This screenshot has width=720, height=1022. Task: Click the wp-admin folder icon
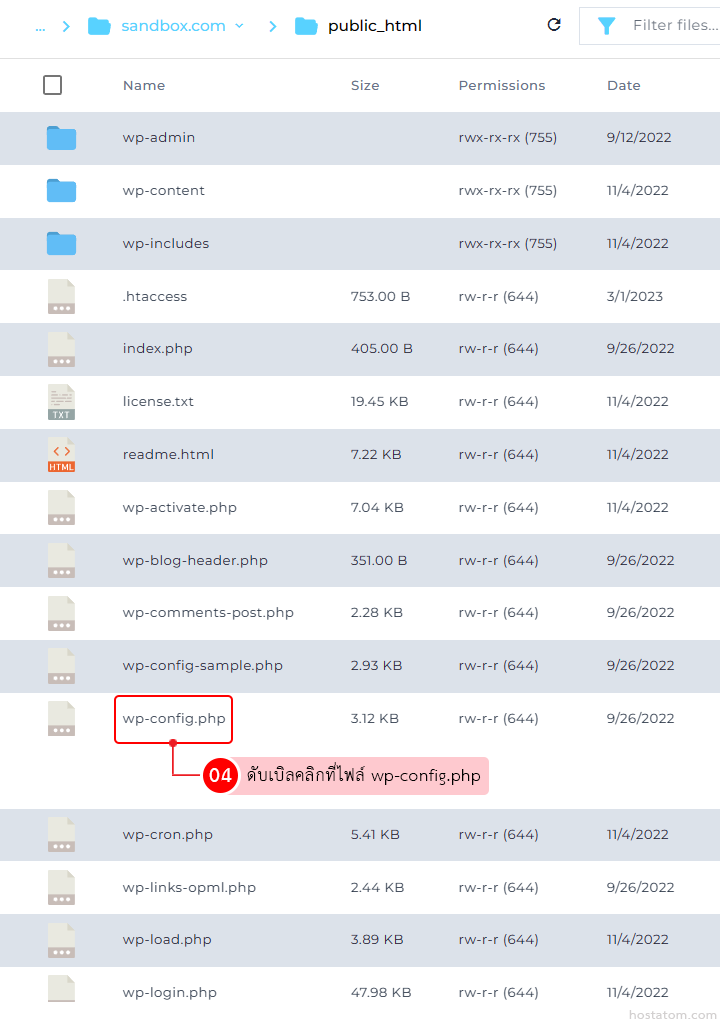(x=61, y=138)
